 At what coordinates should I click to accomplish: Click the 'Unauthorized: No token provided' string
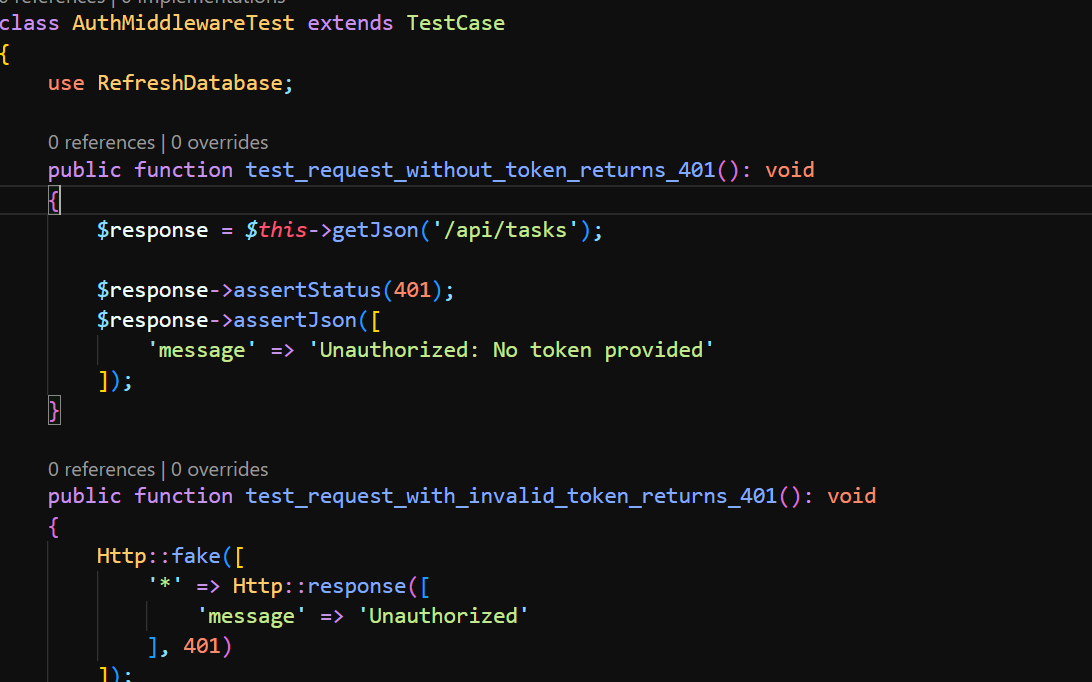click(511, 350)
